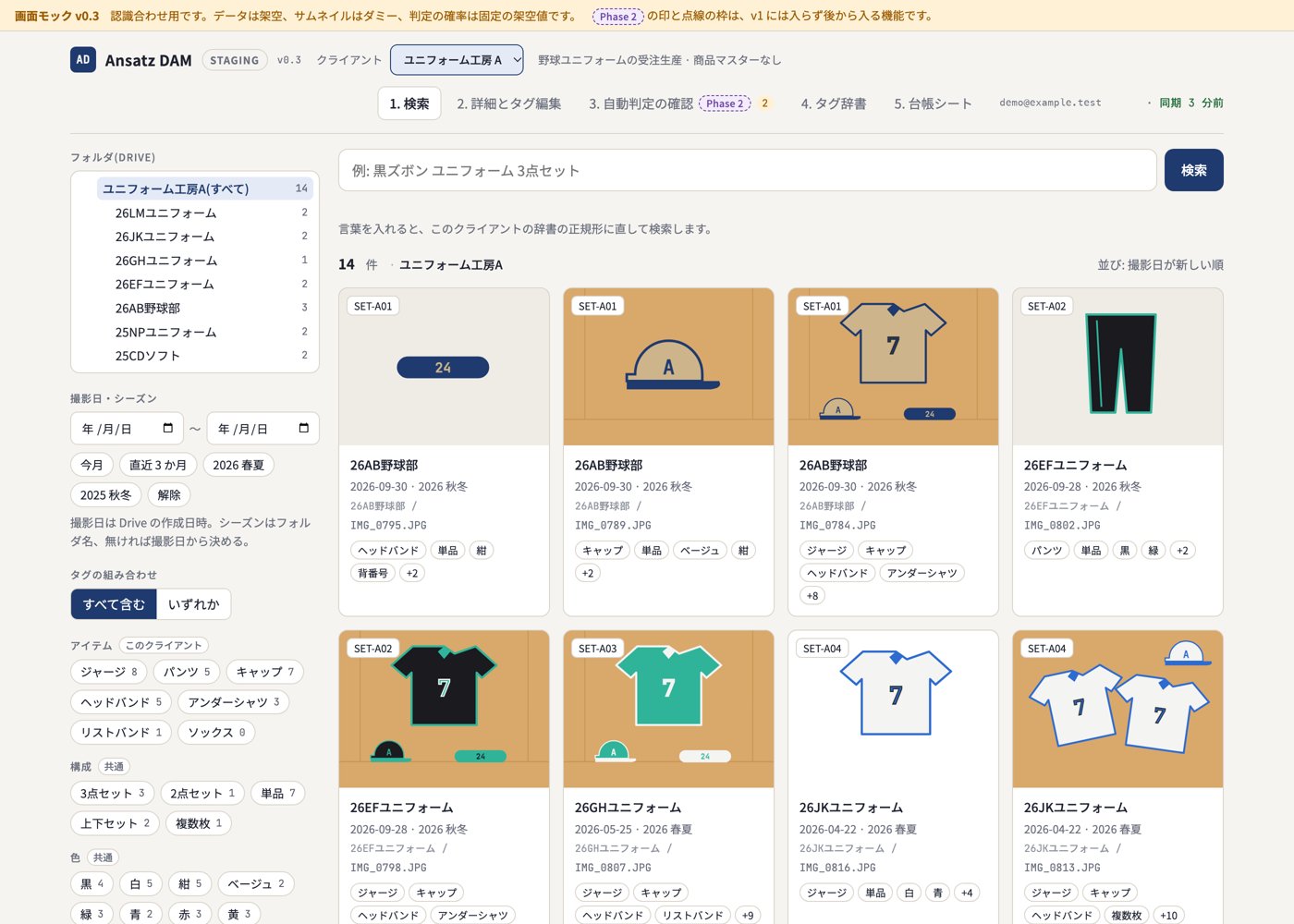Select the 26GHユニフォーム folder in the tree
The image size is (1294, 924).
coord(205,261)
